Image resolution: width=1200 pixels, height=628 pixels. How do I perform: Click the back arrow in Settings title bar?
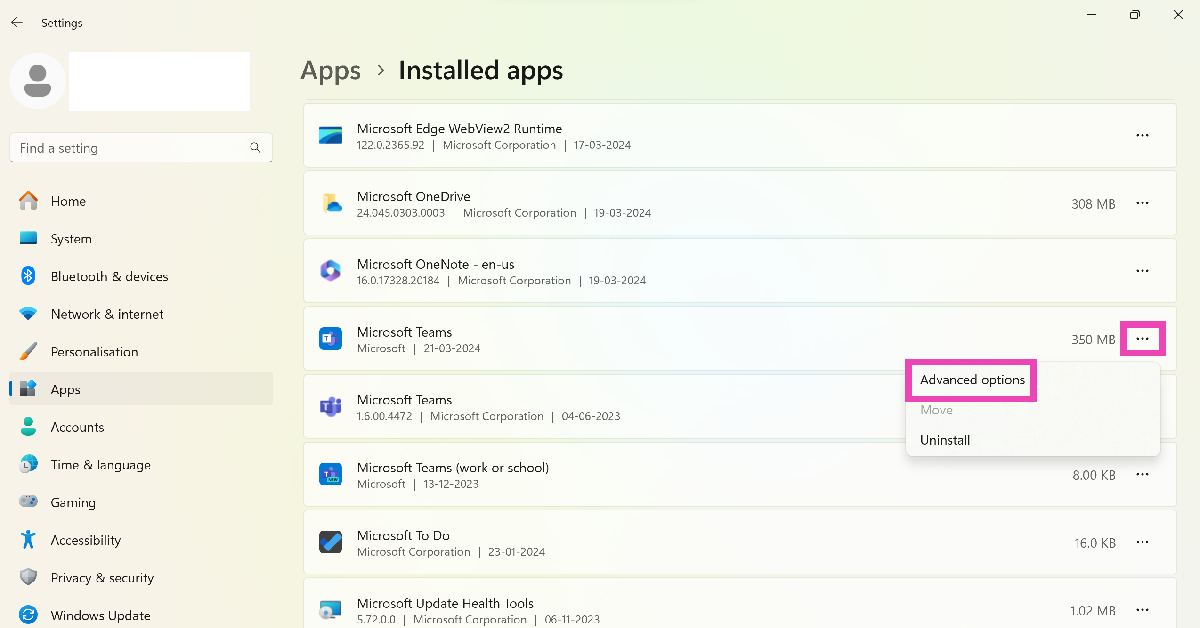pos(17,22)
